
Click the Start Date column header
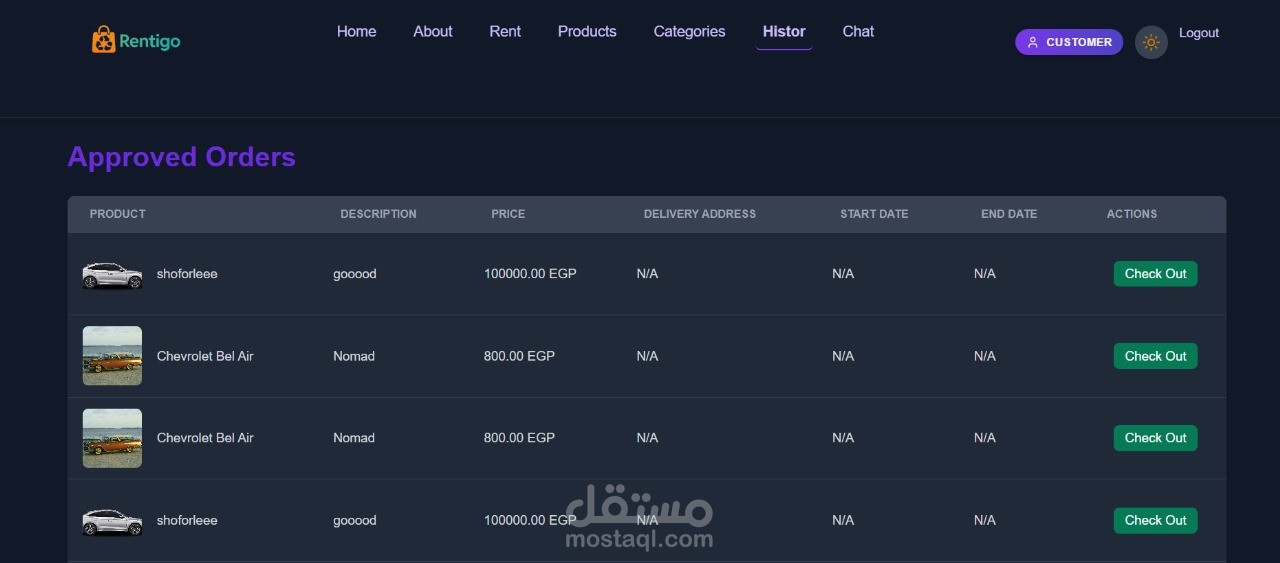coord(874,214)
